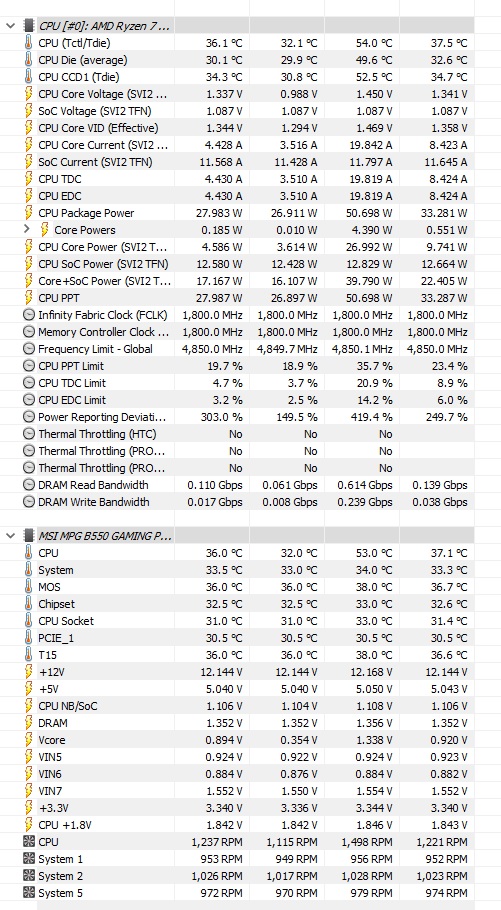Click the CPU chip icon in header row
The image size is (501, 910).
28,26
